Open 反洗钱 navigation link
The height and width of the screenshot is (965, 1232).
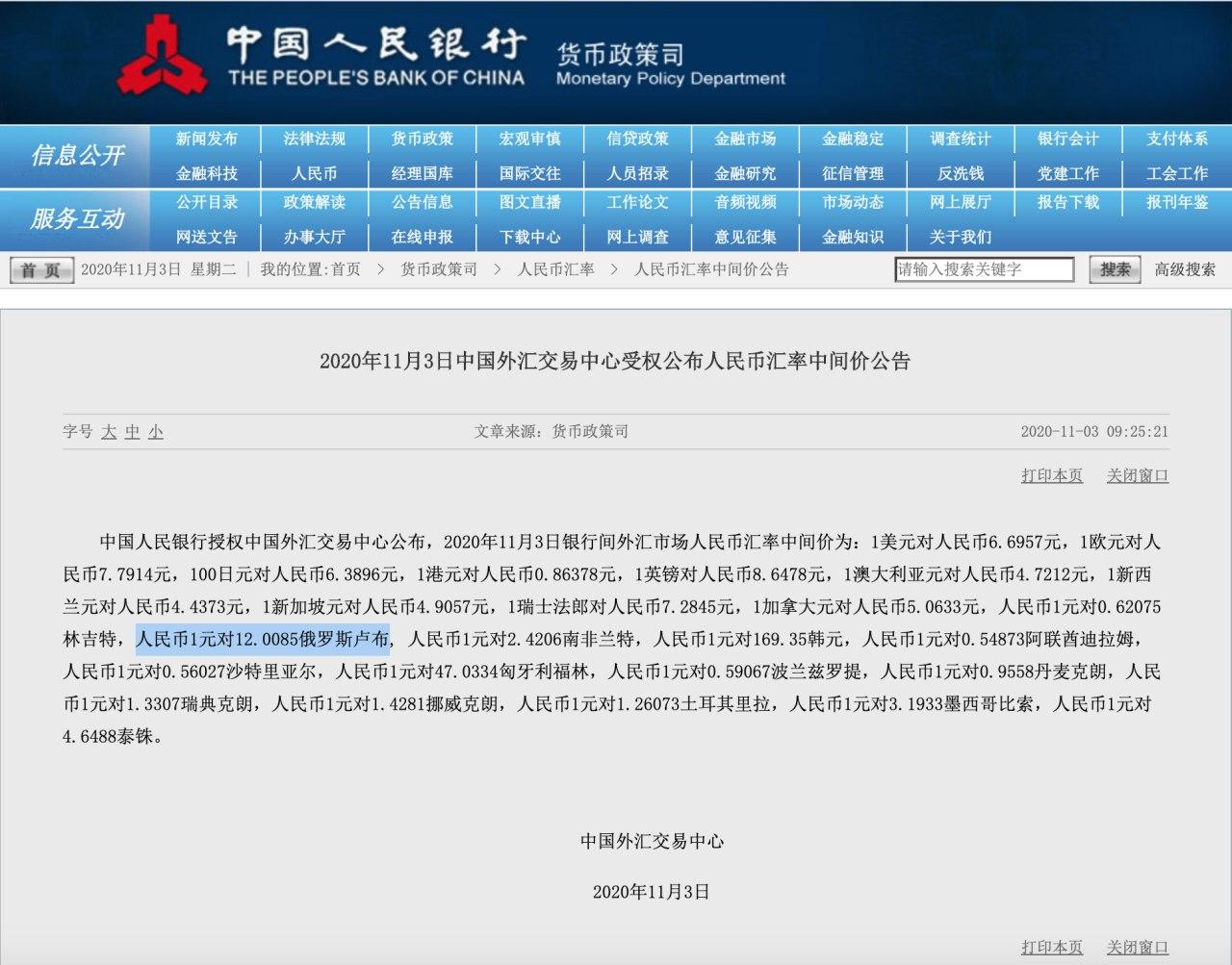tap(962, 174)
